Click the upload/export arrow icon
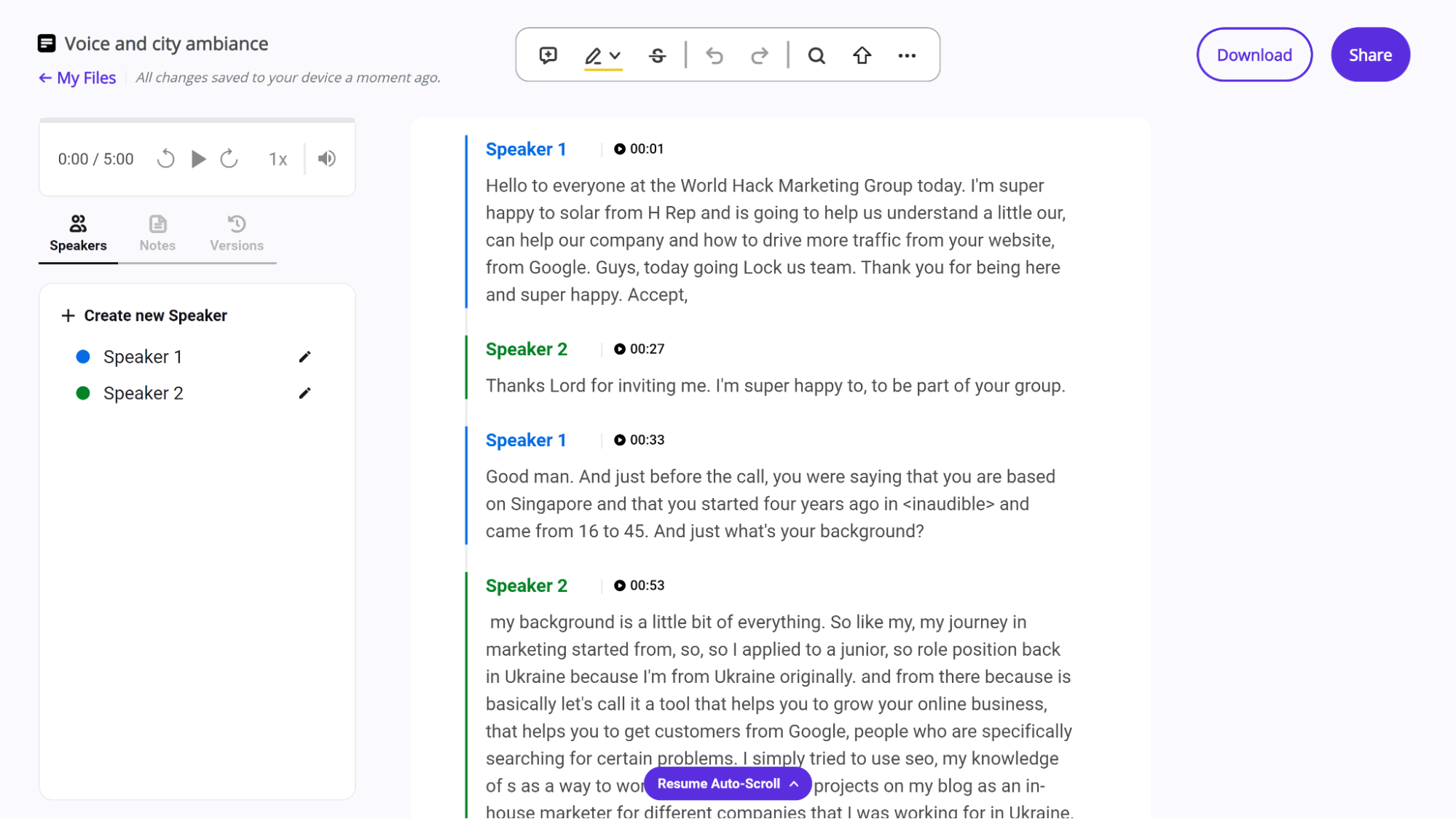1456x819 pixels. (862, 55)
